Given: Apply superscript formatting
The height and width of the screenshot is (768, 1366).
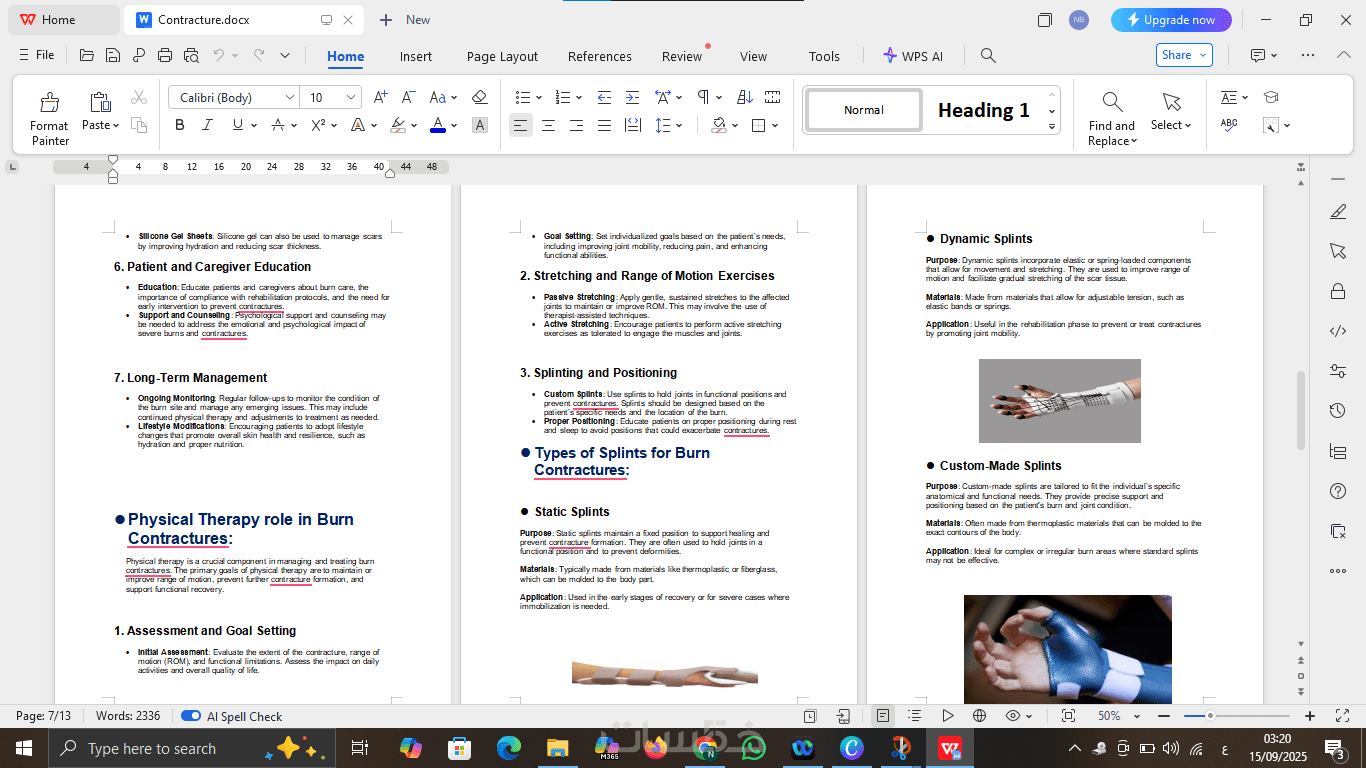Looking at the screenshot, I should coord(318,125).
